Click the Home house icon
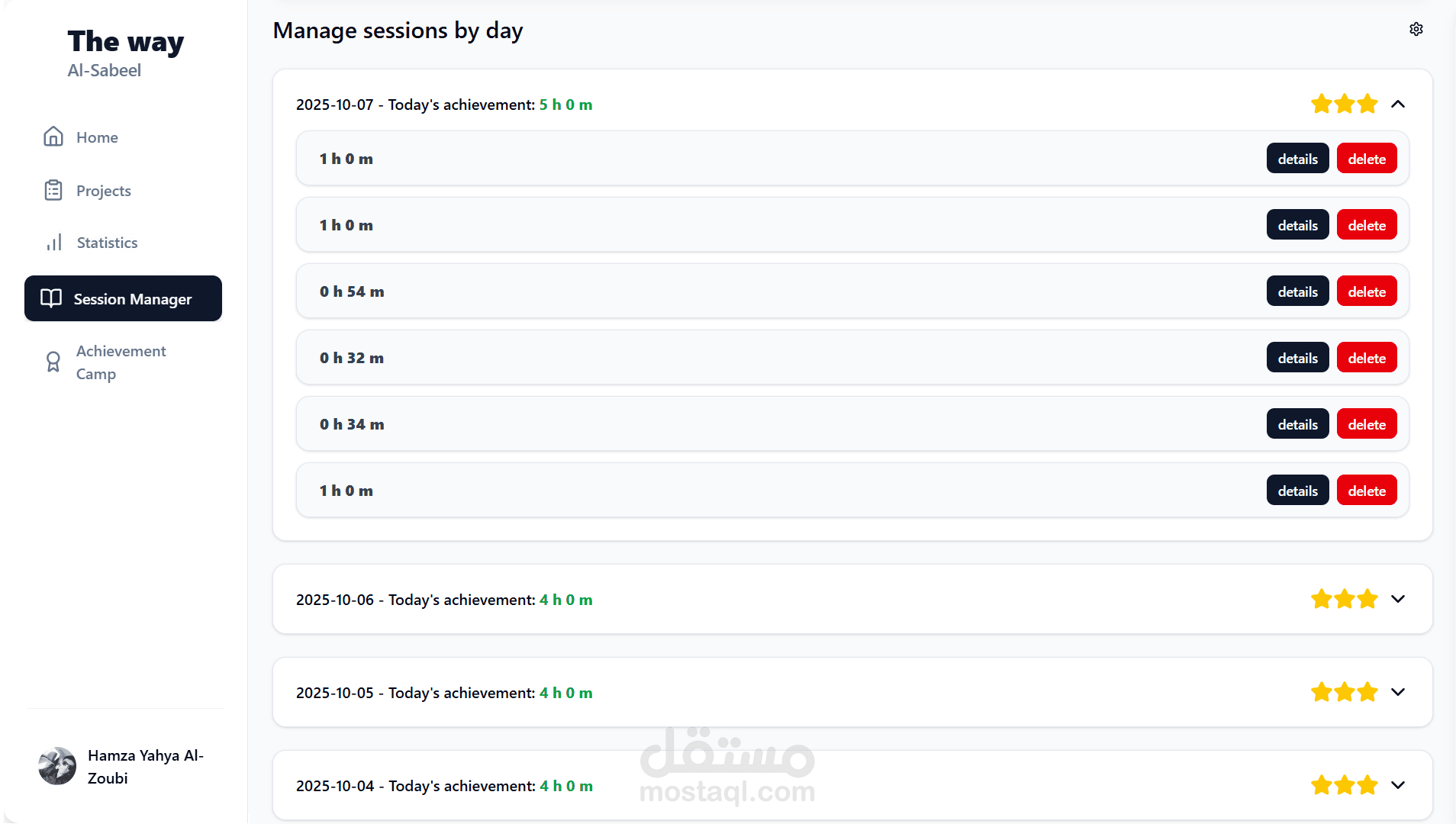The height and width of the screenshot is (824, 1456). point(53,137)
